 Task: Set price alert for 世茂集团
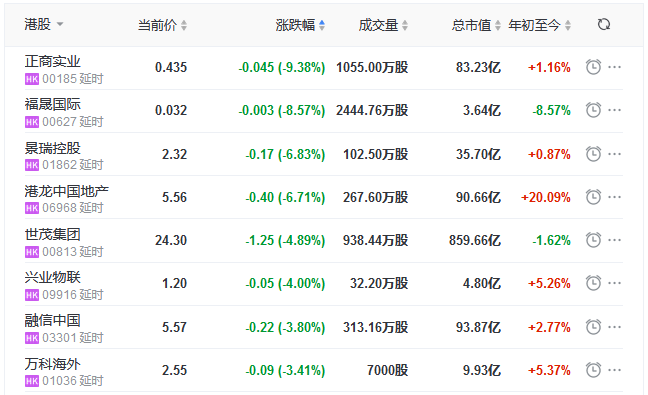click(593, 240)
